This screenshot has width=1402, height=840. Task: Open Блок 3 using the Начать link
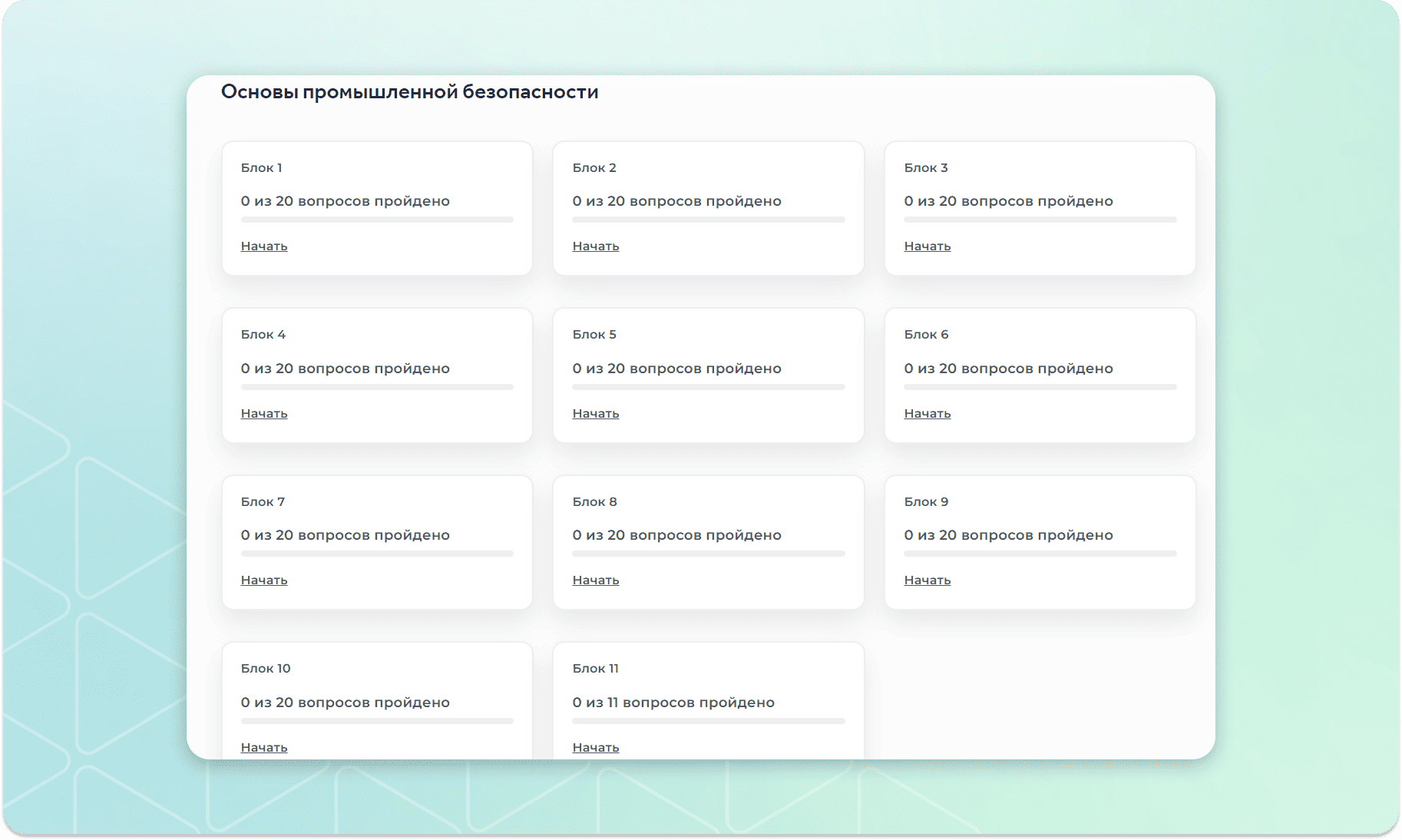(927, 246)
